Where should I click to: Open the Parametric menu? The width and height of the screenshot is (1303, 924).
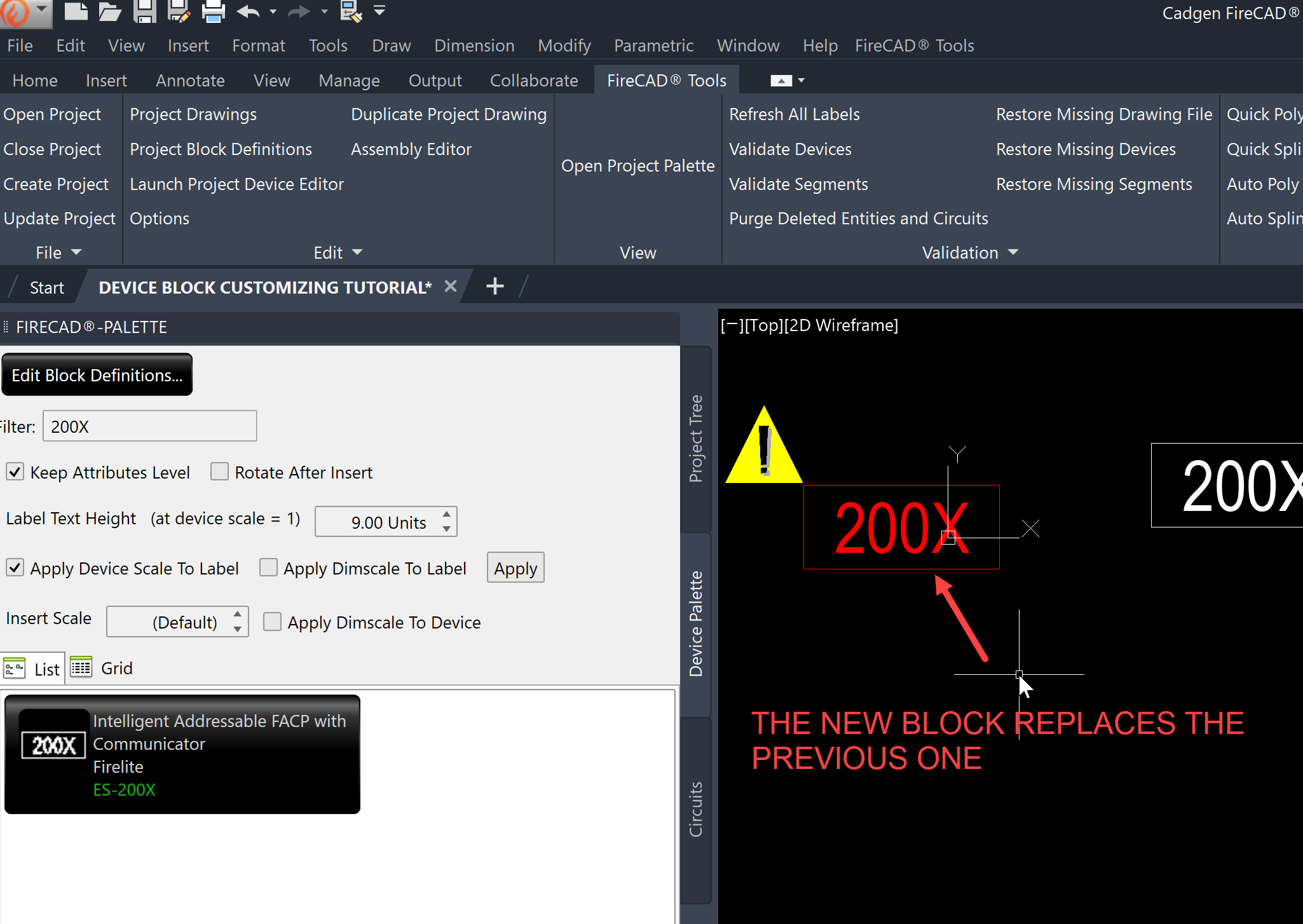coord(653,46)
